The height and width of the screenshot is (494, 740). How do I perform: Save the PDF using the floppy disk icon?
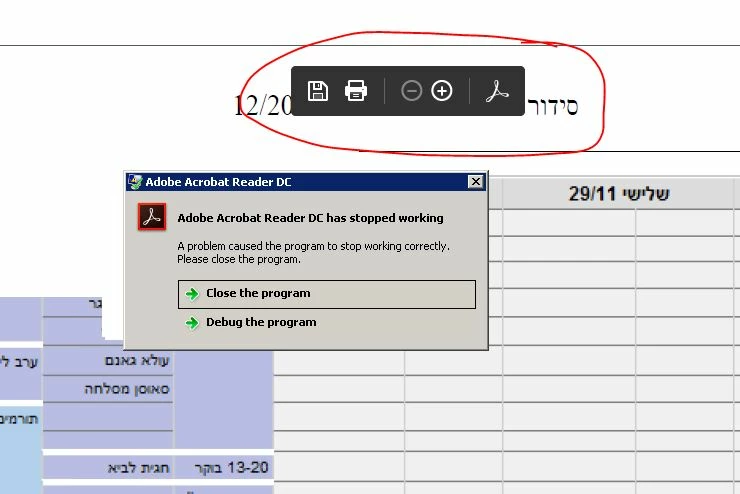click(x=318, y=91)
